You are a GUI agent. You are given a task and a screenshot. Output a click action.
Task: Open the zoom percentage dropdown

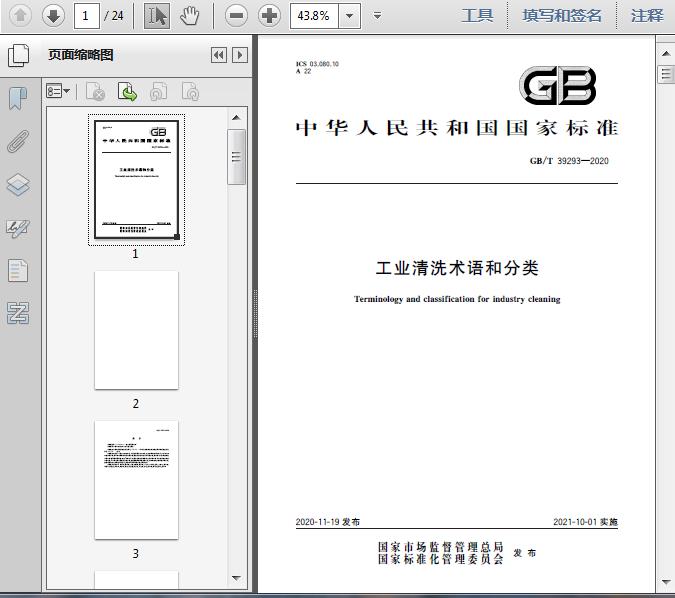point(349,15)
